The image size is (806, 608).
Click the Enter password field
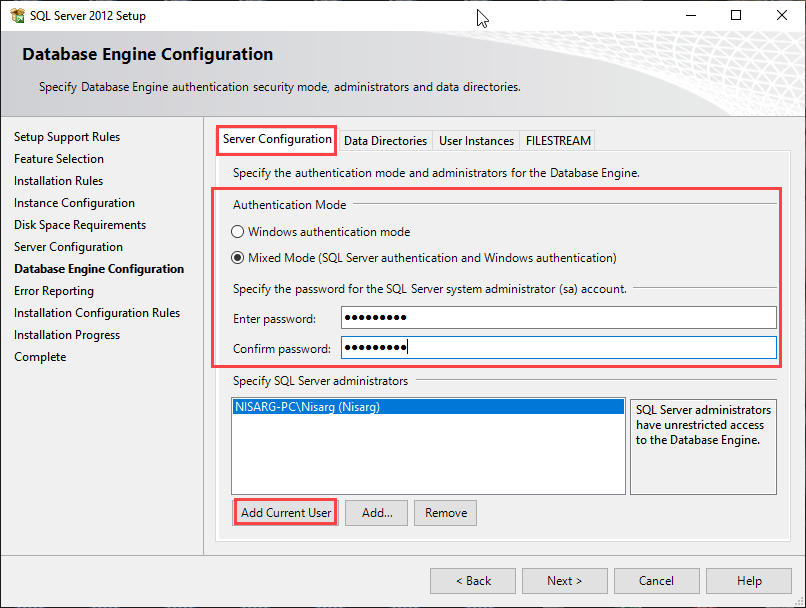(x=558, y=318)
